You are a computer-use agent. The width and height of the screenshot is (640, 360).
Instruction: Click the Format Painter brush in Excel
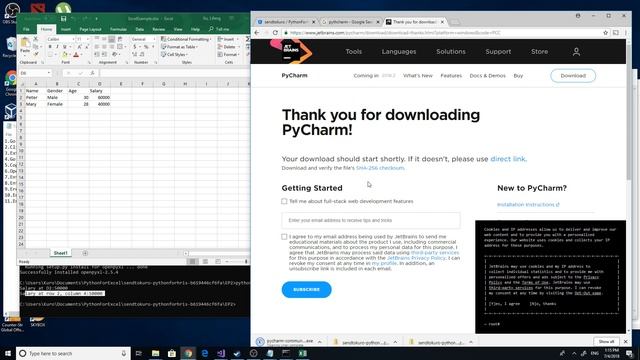click(36, 54)
